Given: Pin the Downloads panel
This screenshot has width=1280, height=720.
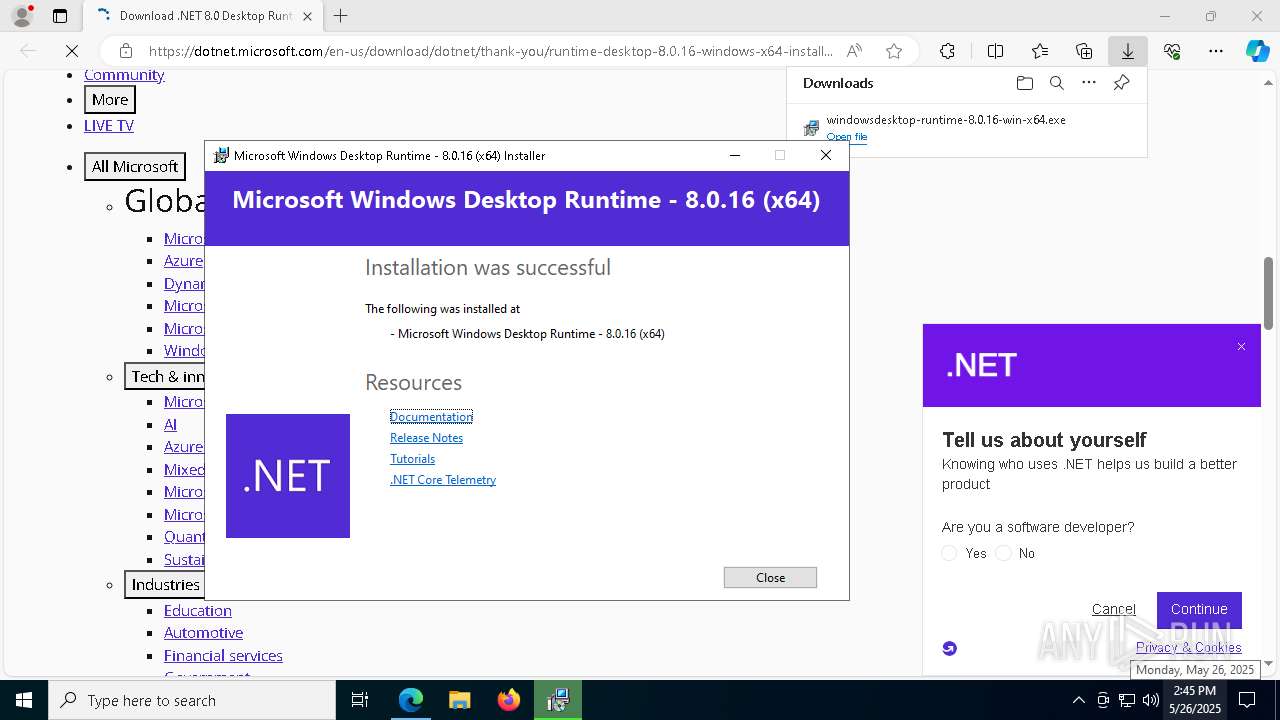Looking at the screenshot, I should 1121,83.
